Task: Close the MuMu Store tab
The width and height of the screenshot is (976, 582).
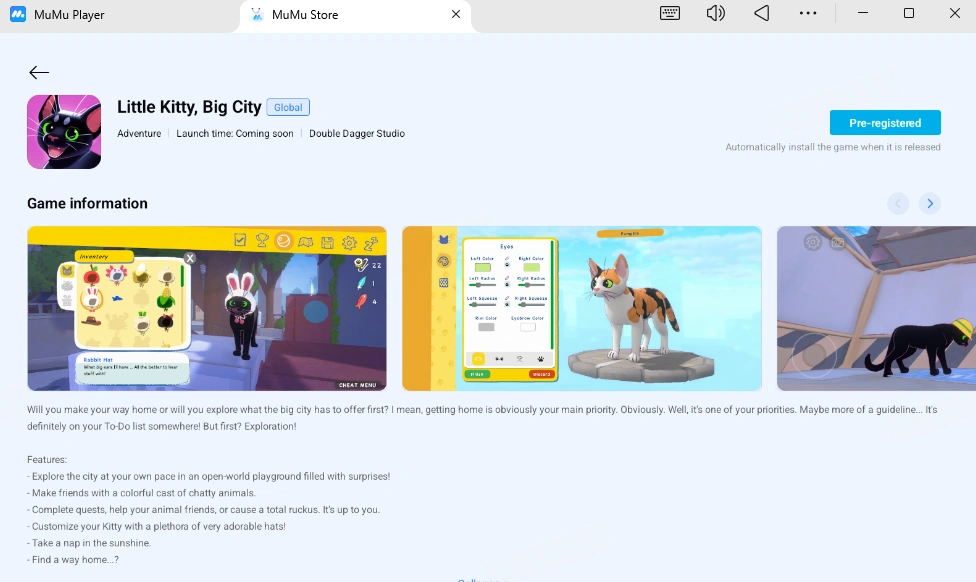Action: [x=456, y=14]
